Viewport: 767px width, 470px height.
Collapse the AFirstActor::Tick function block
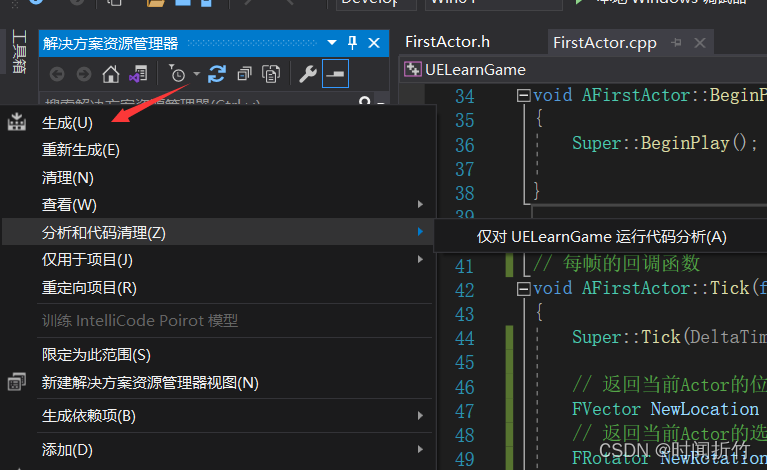click(523, 289)
